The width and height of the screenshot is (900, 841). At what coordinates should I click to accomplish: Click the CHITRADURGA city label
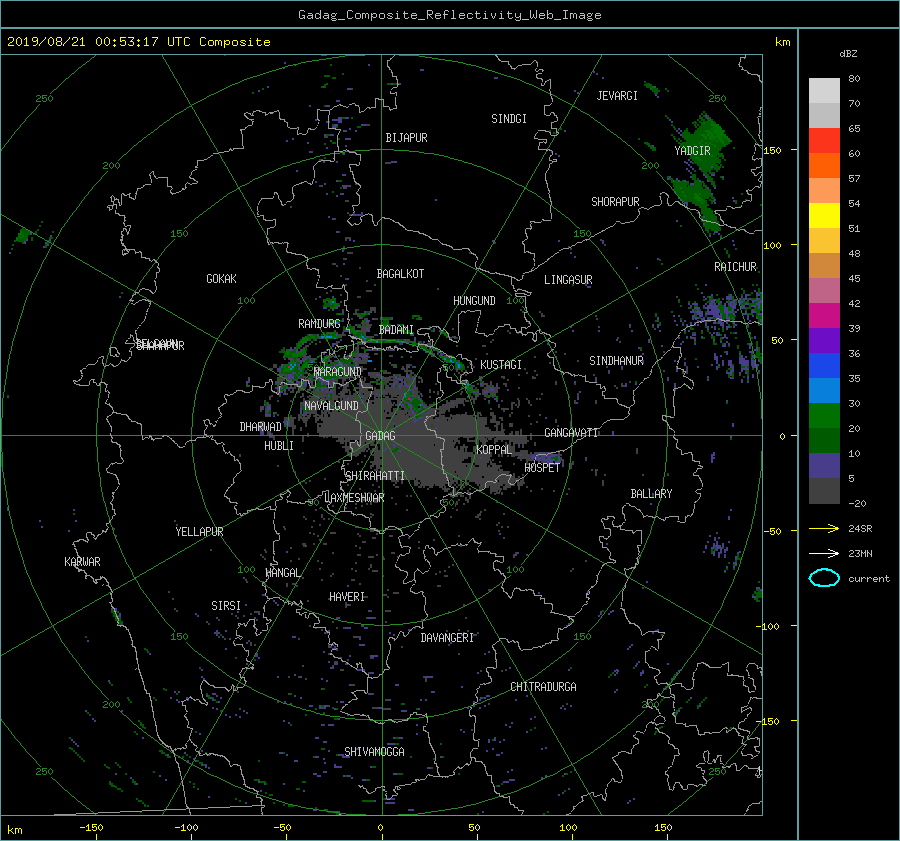[543, 687]
